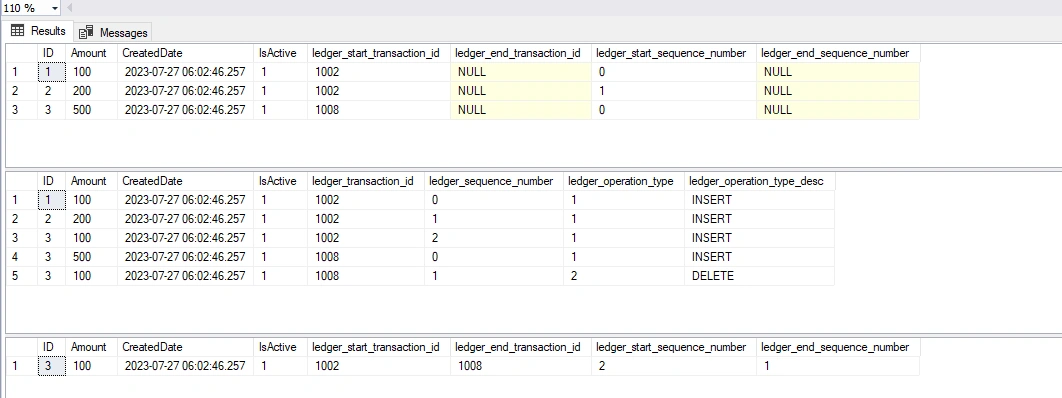Select Amount 500 in the NULL row
The height and width of the screenshot is (398, 1062).
coord(91,110)
